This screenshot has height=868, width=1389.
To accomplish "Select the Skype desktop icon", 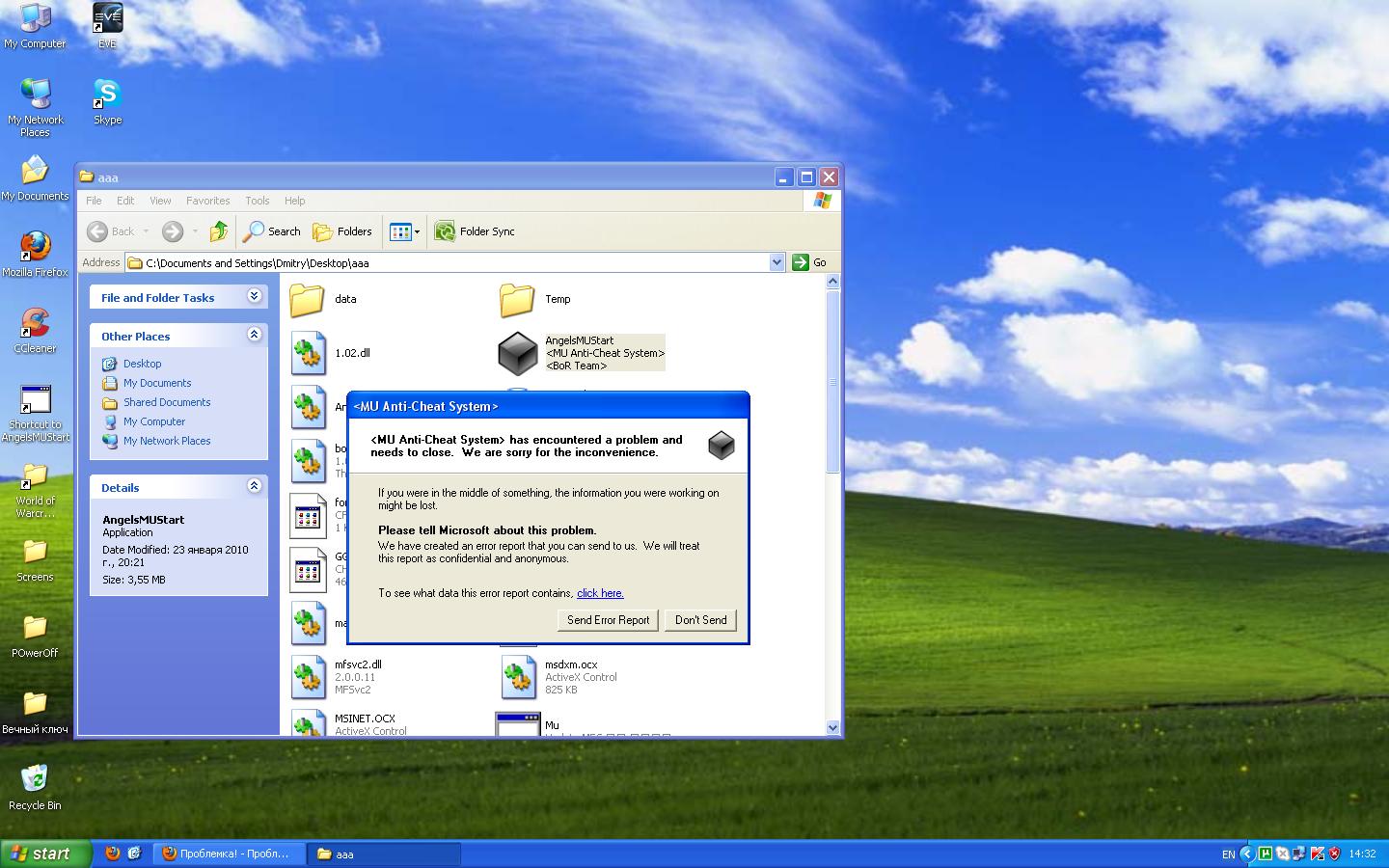I will click(x=107, y=102).
